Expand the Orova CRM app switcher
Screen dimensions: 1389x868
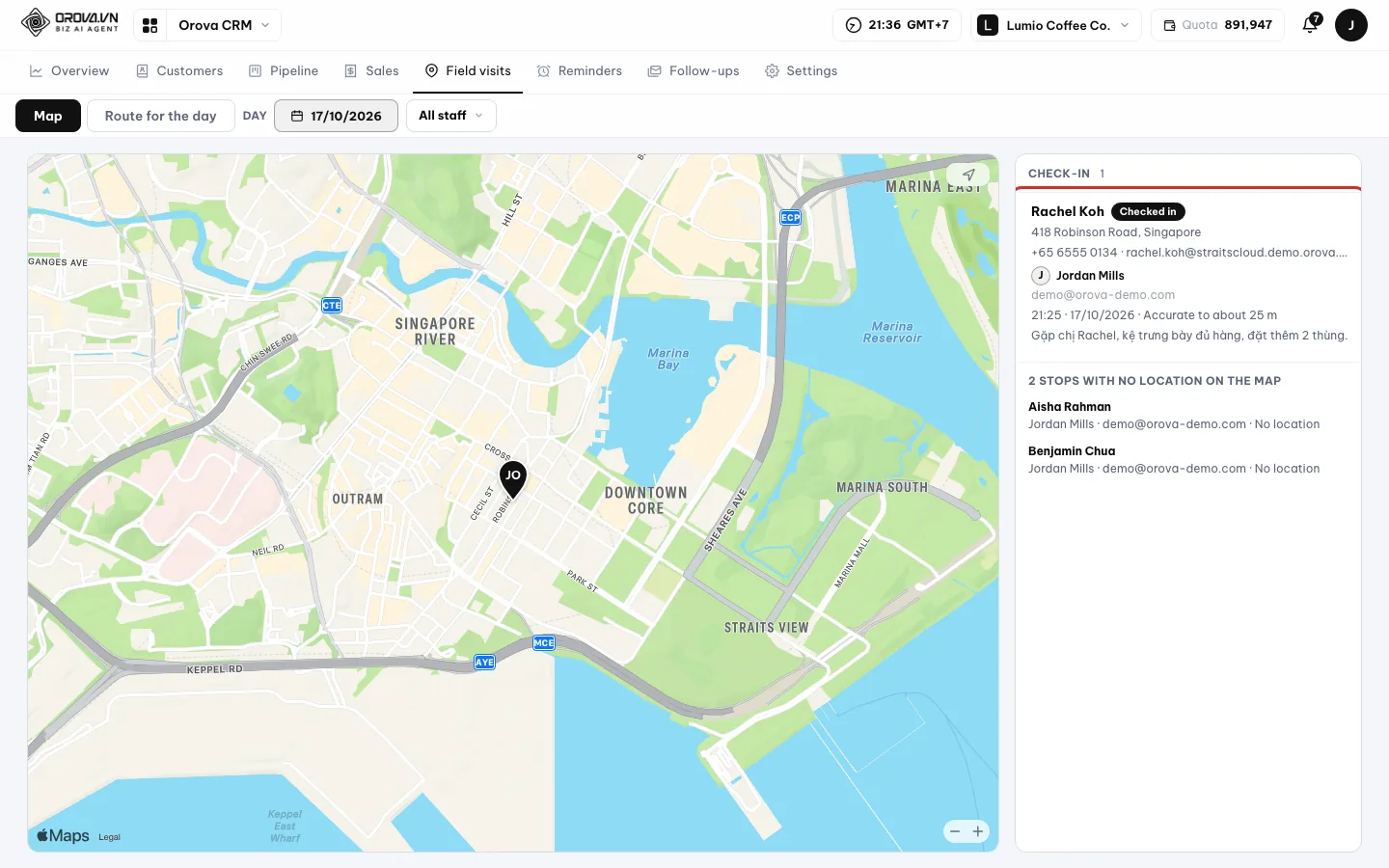point(224,25)
